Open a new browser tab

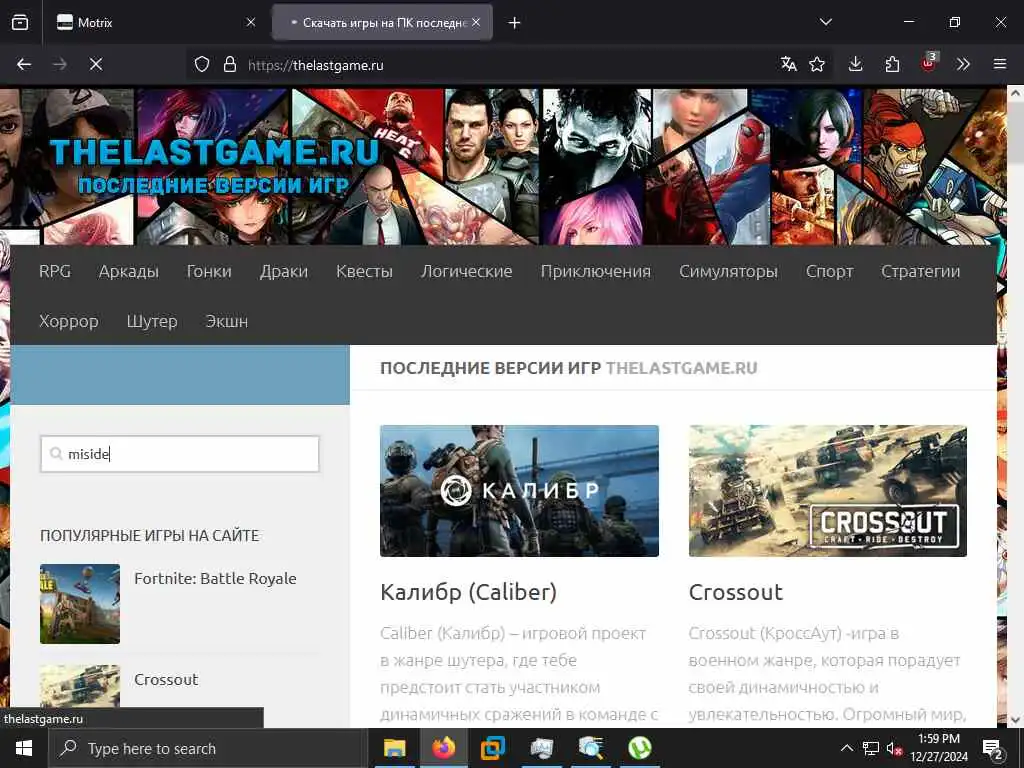515,23
